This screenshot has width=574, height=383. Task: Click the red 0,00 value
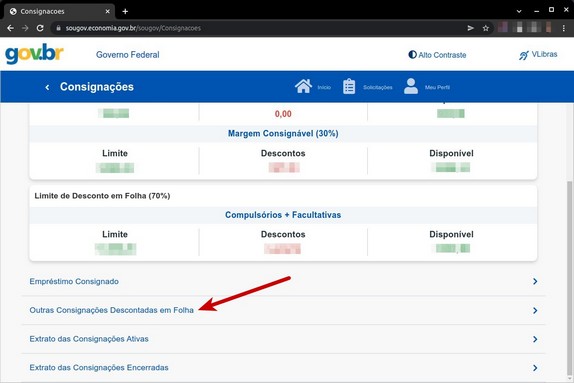283,114
